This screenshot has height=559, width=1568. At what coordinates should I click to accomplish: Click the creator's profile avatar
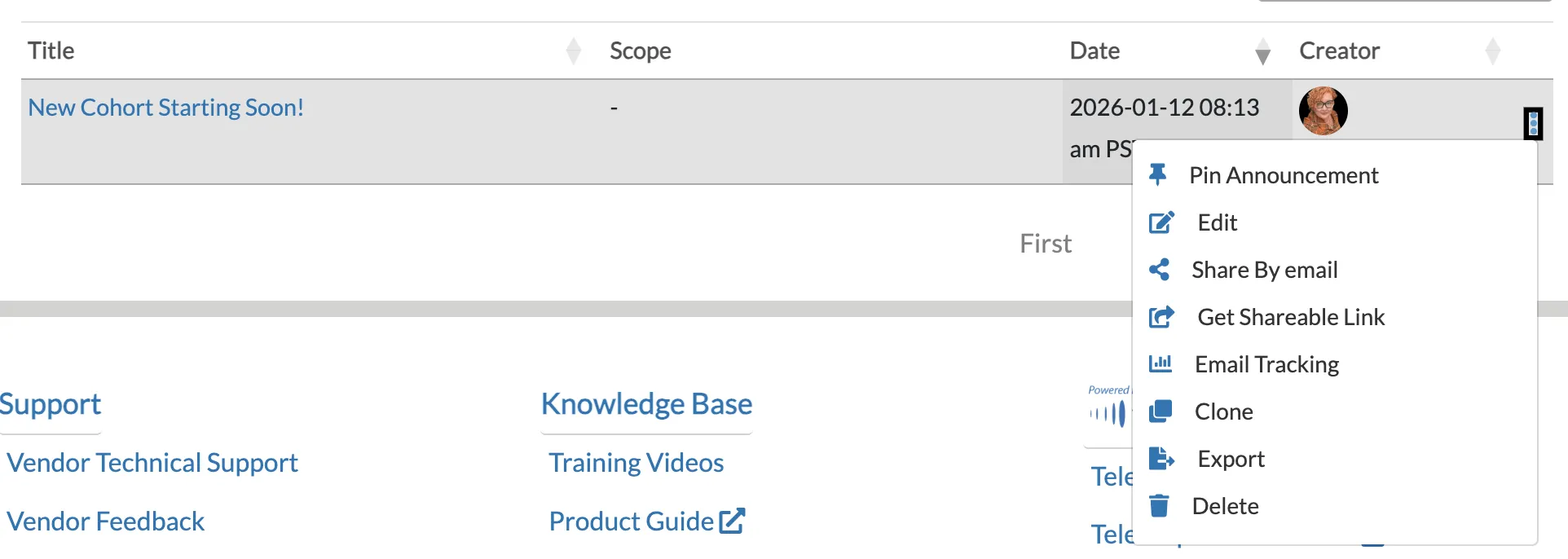[x=1323, y=111]
